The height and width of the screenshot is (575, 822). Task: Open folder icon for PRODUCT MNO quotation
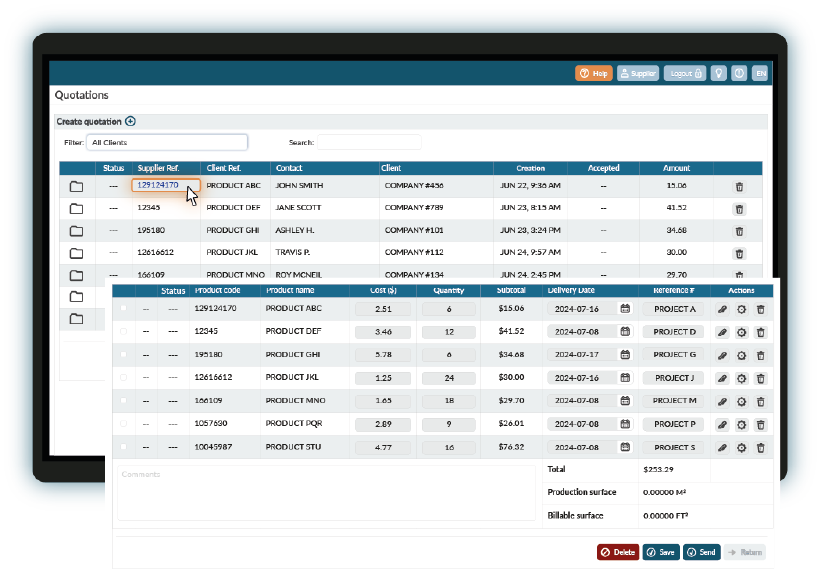click(77, 275)
